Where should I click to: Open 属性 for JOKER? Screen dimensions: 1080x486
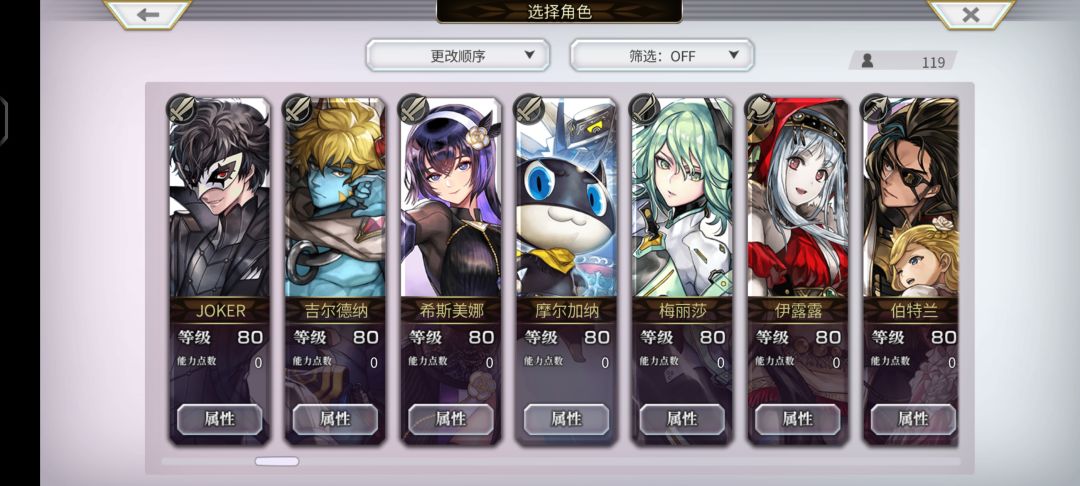point(220,419)
